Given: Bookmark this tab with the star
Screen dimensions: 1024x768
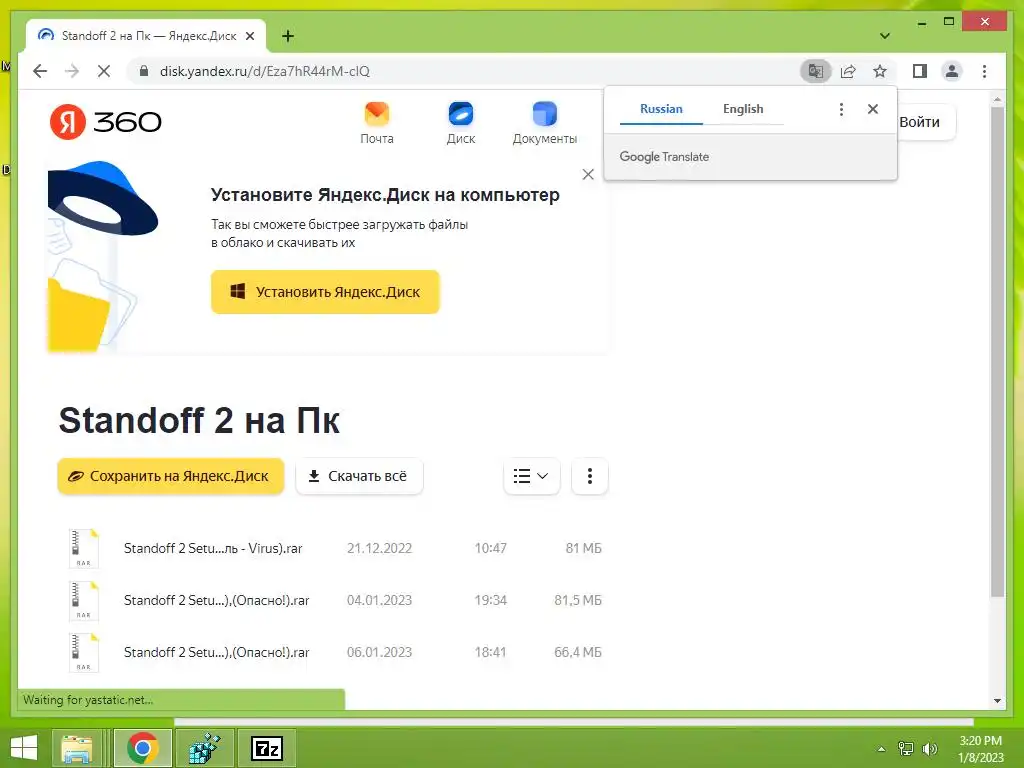Looking at the screenshot, I should coord(880,71).
